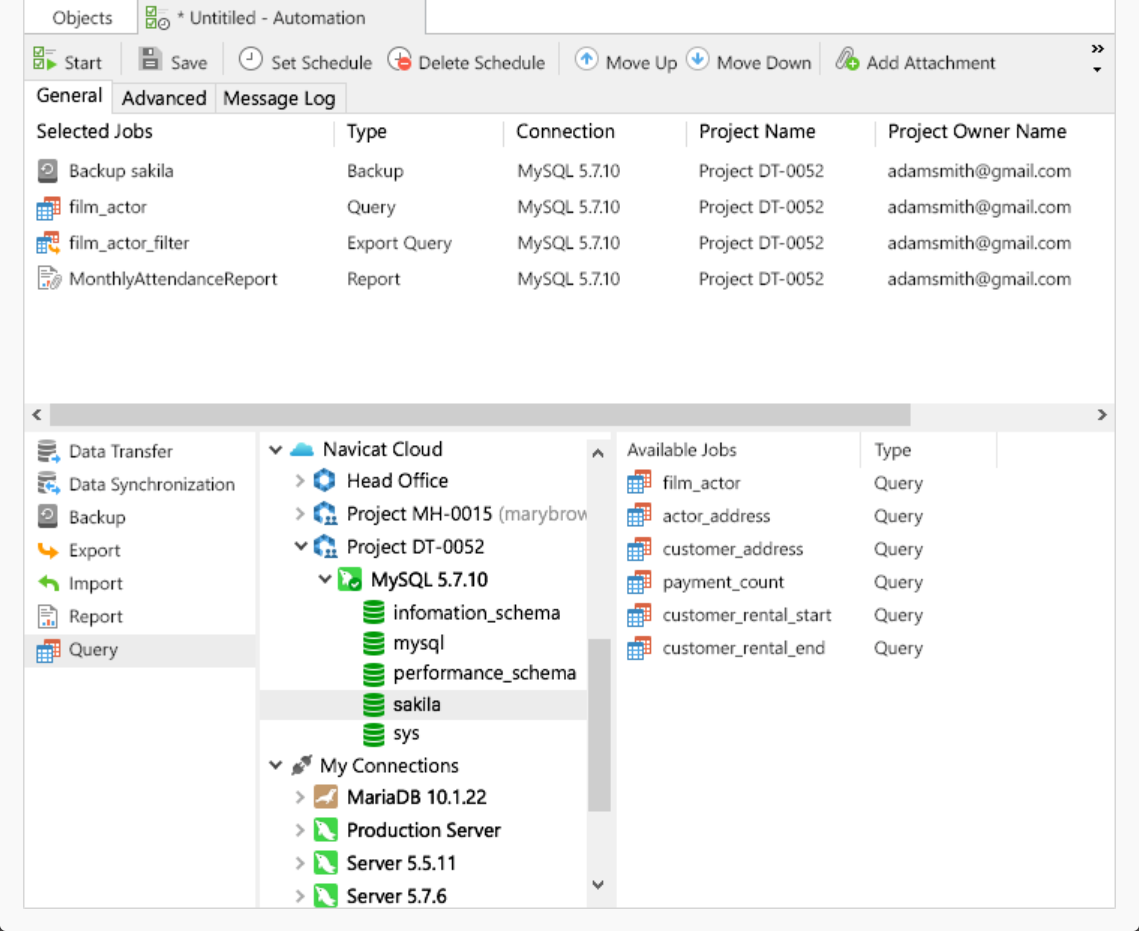Select the payment_count available job

723,582
